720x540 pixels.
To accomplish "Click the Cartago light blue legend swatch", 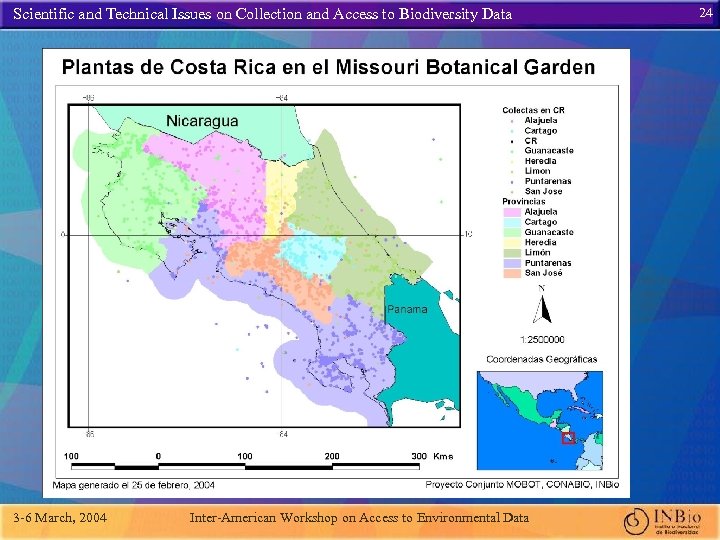I will coord(512,222).
